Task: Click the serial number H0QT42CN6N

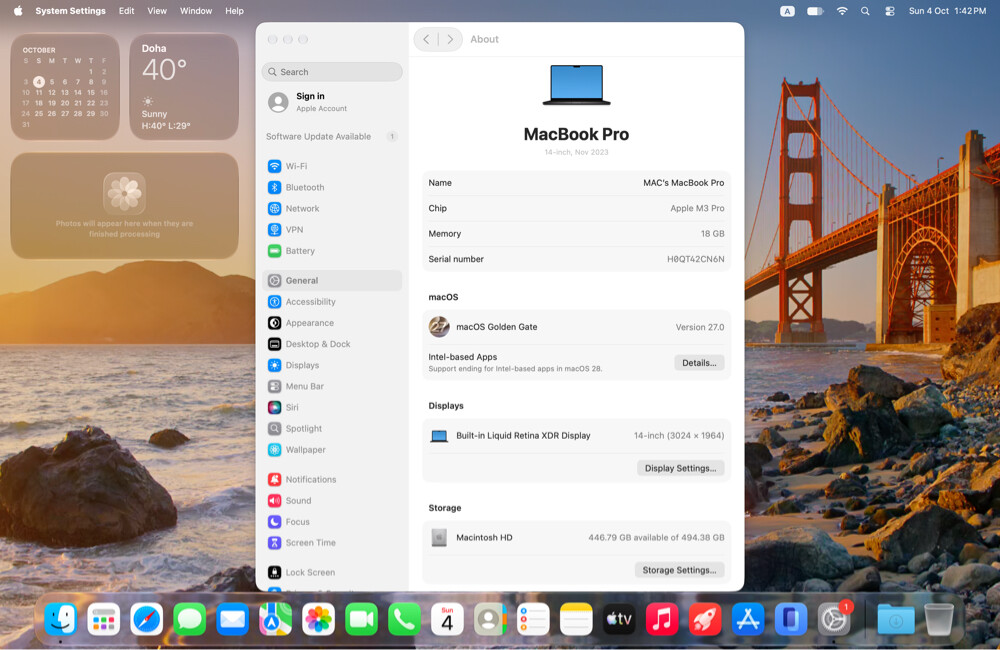Action: click(x=695, y=259)
